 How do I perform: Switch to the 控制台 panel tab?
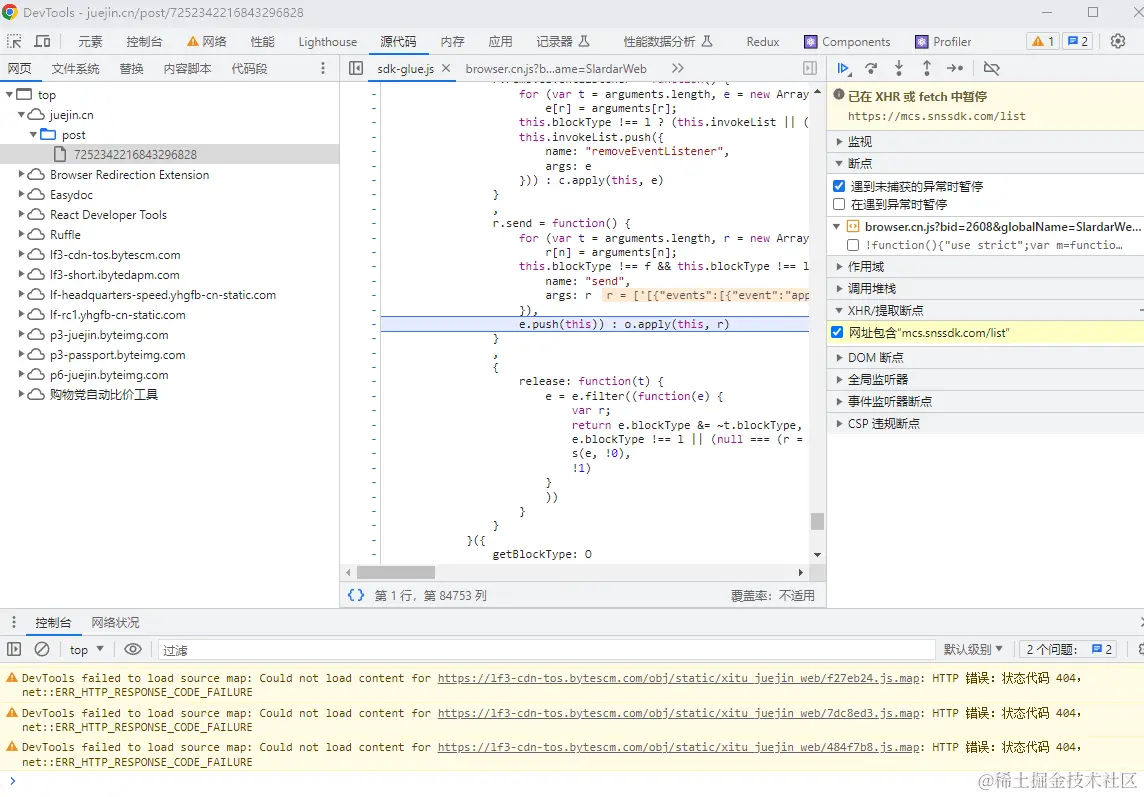click(144, 42)
